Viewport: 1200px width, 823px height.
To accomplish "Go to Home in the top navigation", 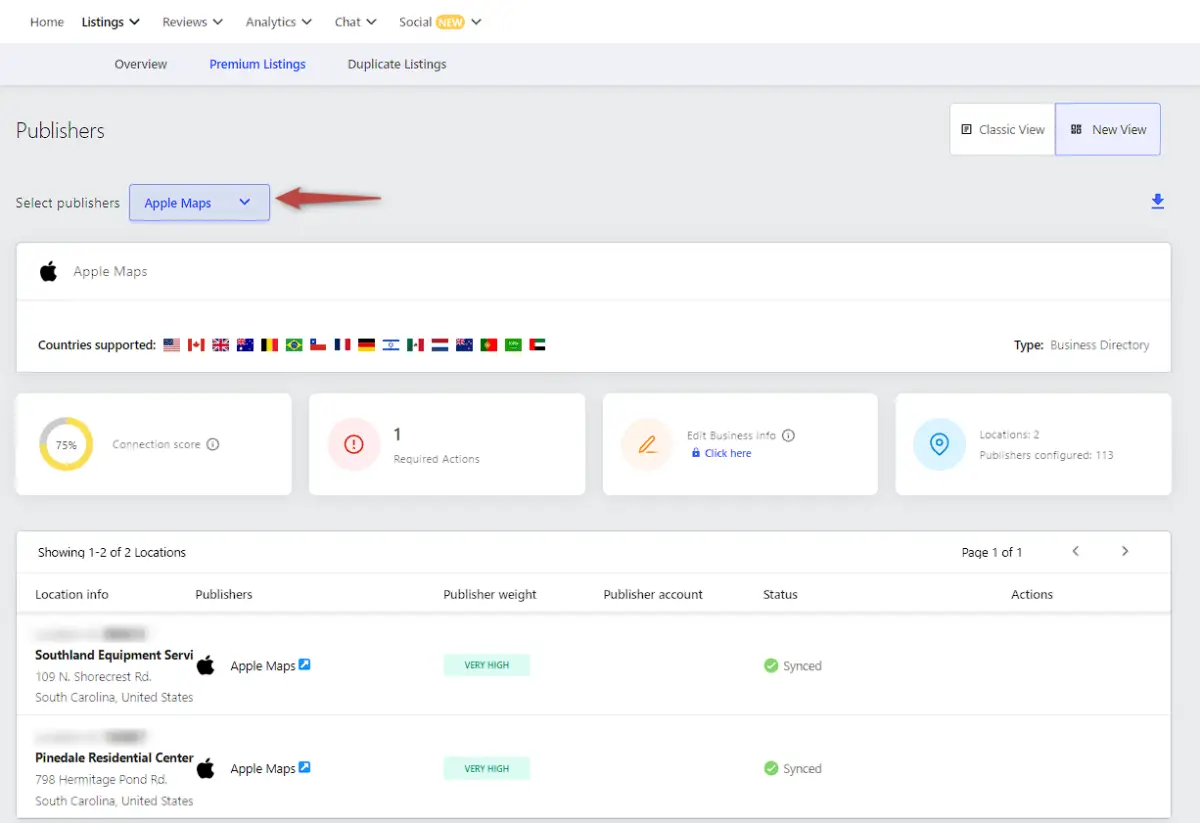I will [47, 22].
